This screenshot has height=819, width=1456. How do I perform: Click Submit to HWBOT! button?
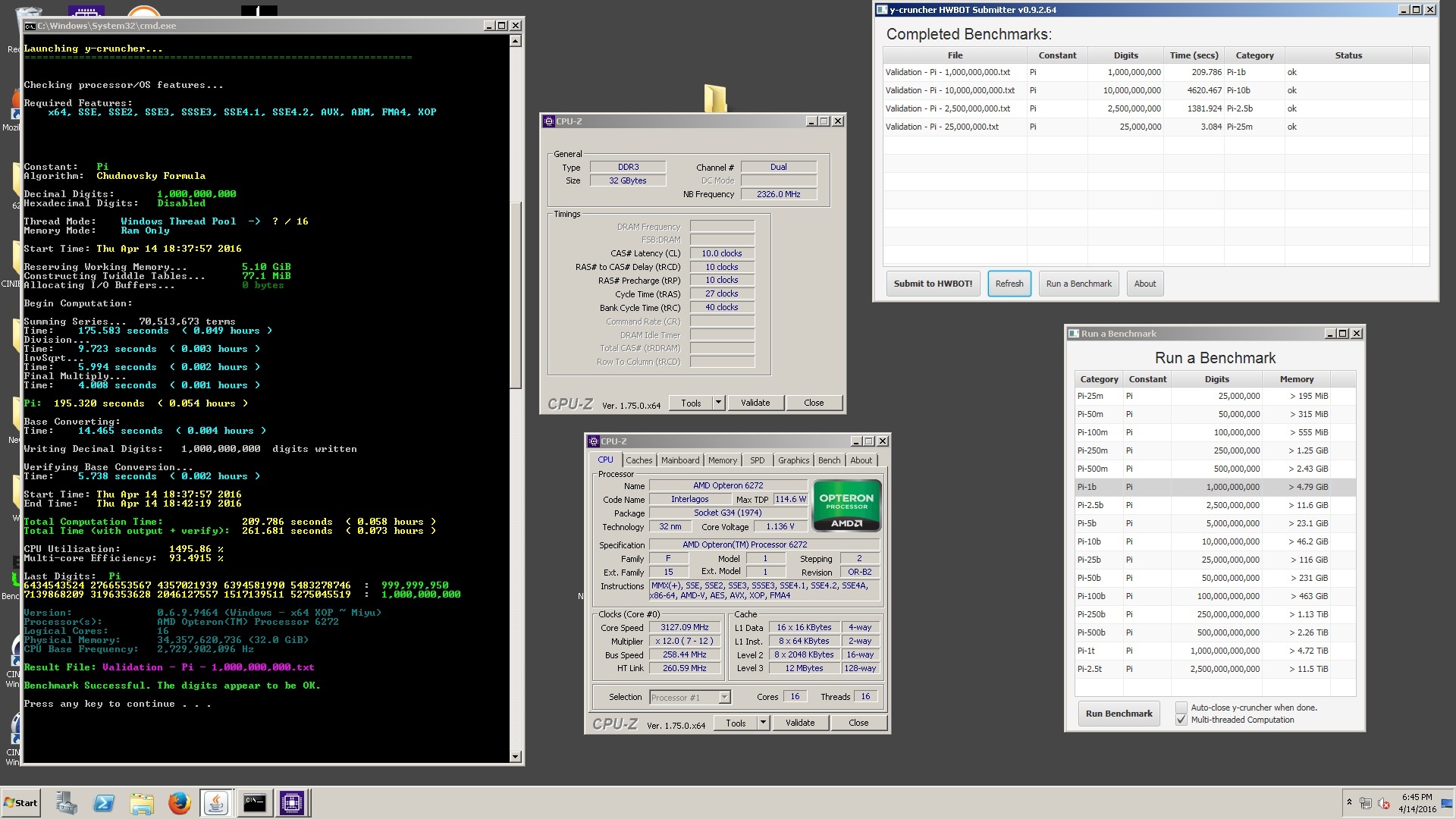click(933, 284)
